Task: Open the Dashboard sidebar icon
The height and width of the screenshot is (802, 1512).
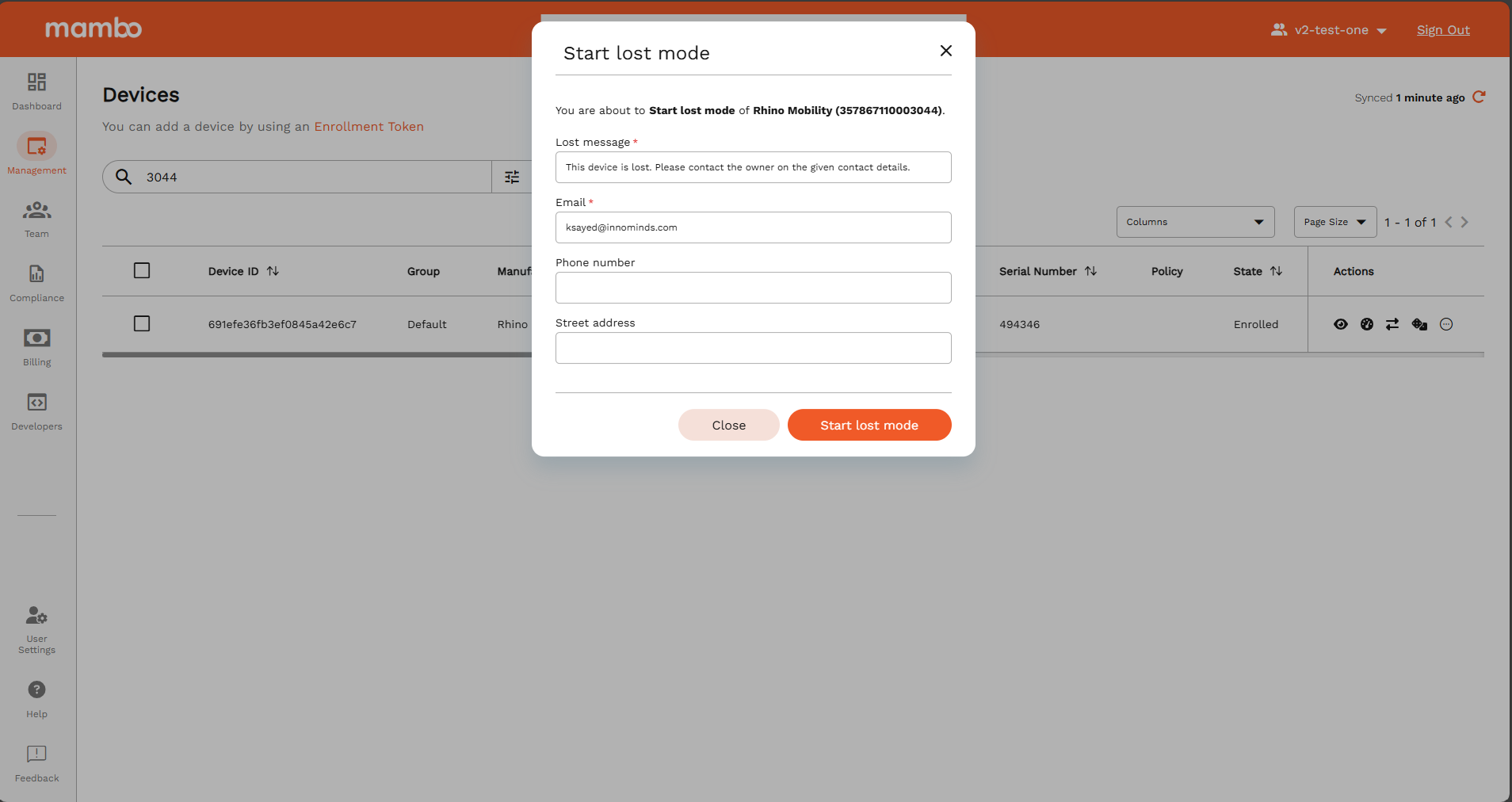Action: click(36, 90)
